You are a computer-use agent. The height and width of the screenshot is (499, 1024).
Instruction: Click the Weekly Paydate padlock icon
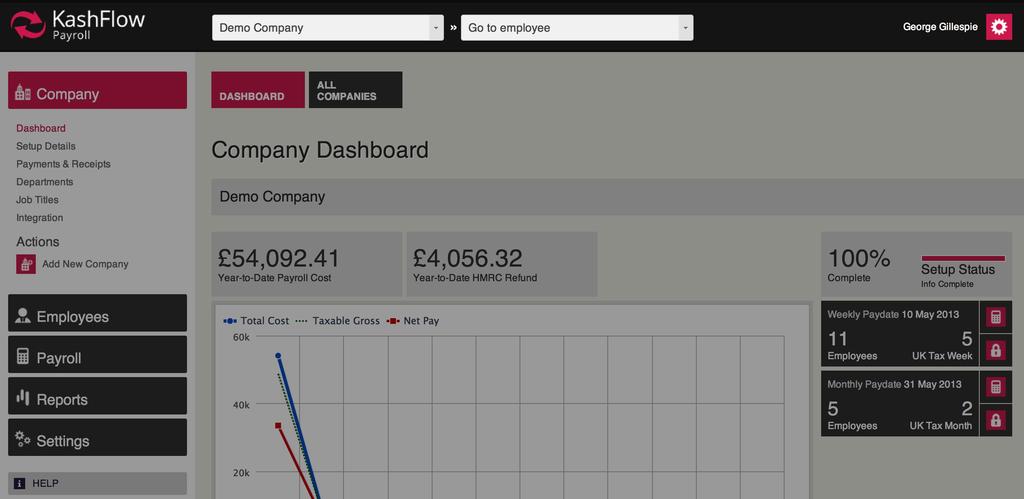coord(995,350)
